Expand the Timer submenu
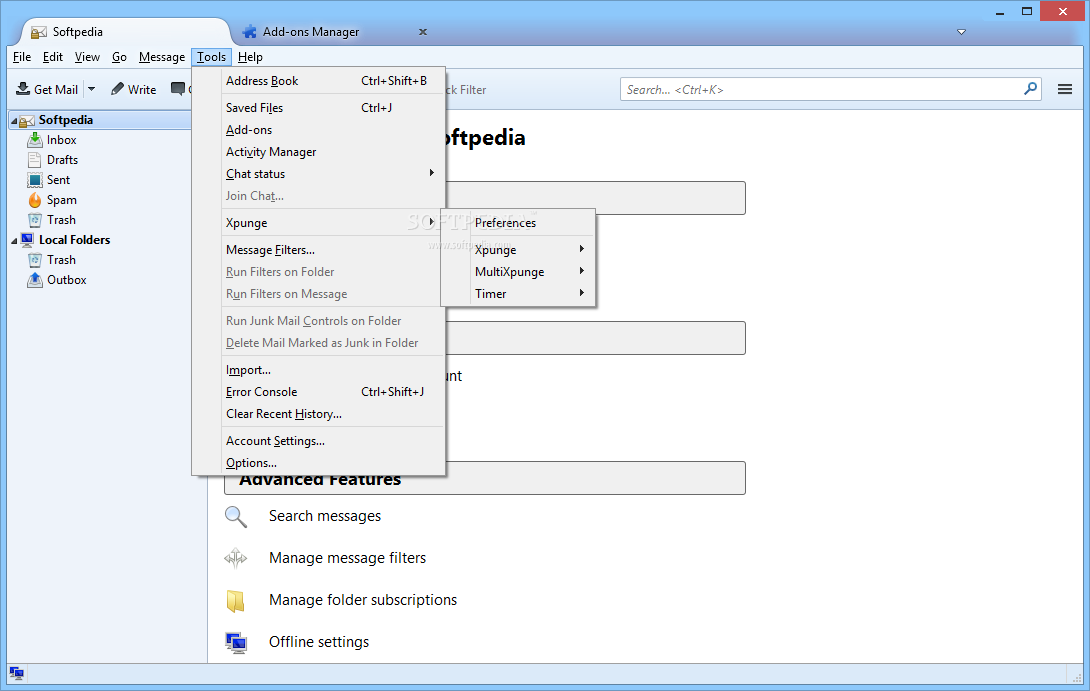The height and width of the screenshot is (691, 1090). point(582,293)
